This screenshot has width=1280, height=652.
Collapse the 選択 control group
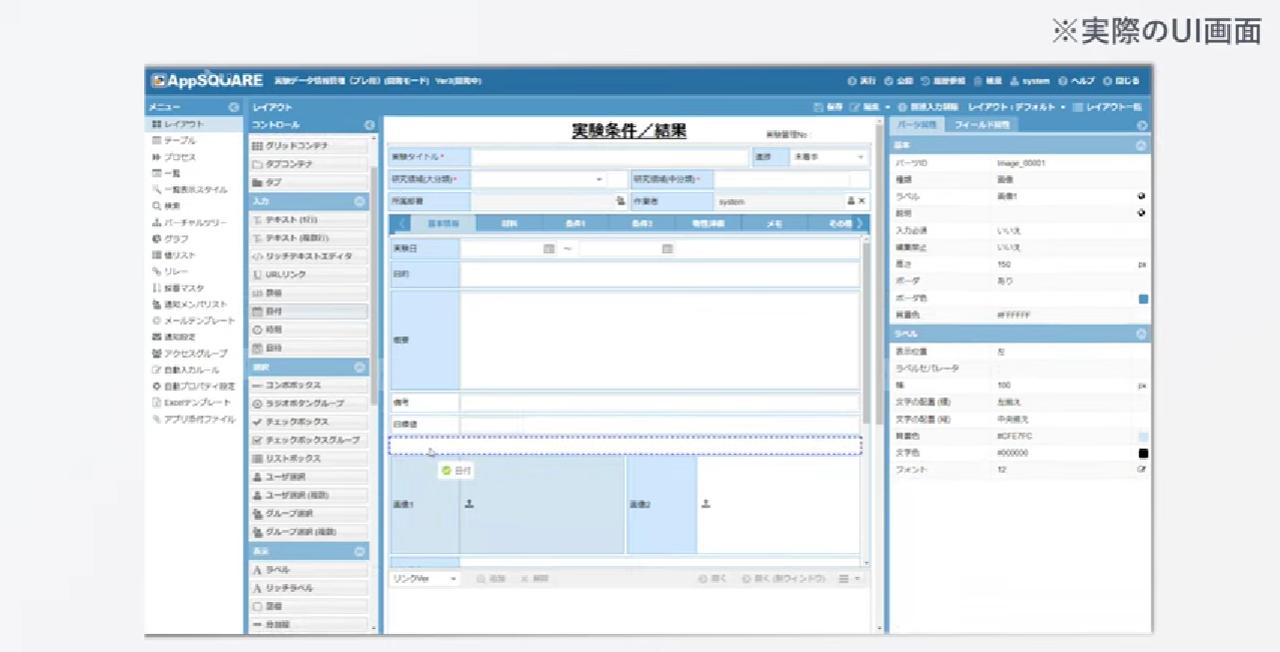(360, 367)
